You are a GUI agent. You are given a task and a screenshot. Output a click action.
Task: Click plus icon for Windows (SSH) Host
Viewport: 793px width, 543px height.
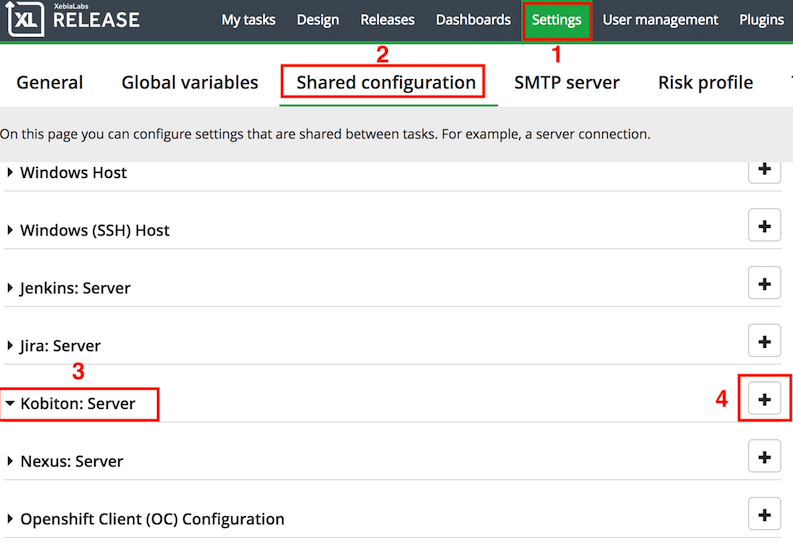pos(764,227)
